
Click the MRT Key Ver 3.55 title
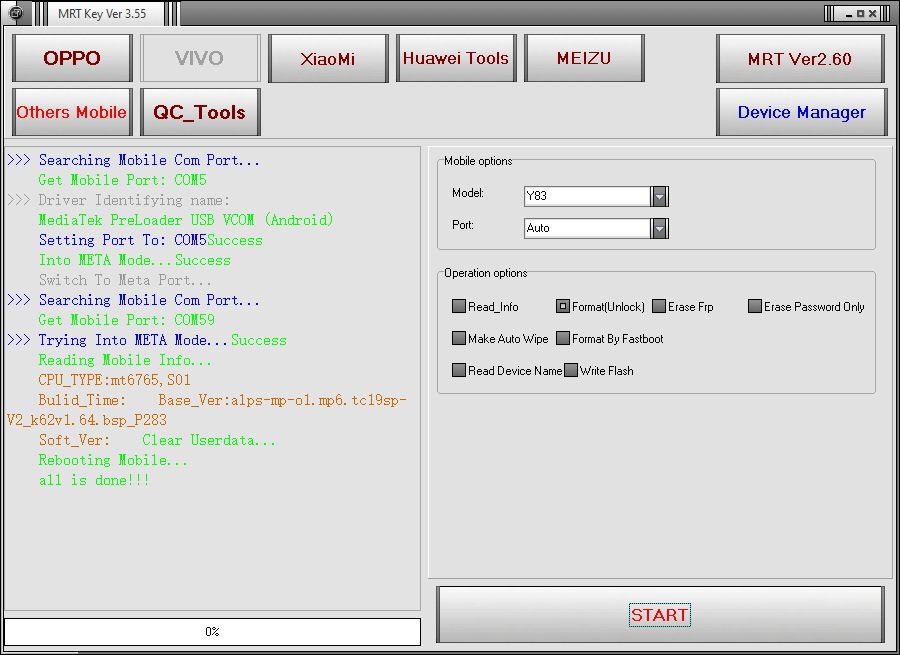(x=102, y=14)
